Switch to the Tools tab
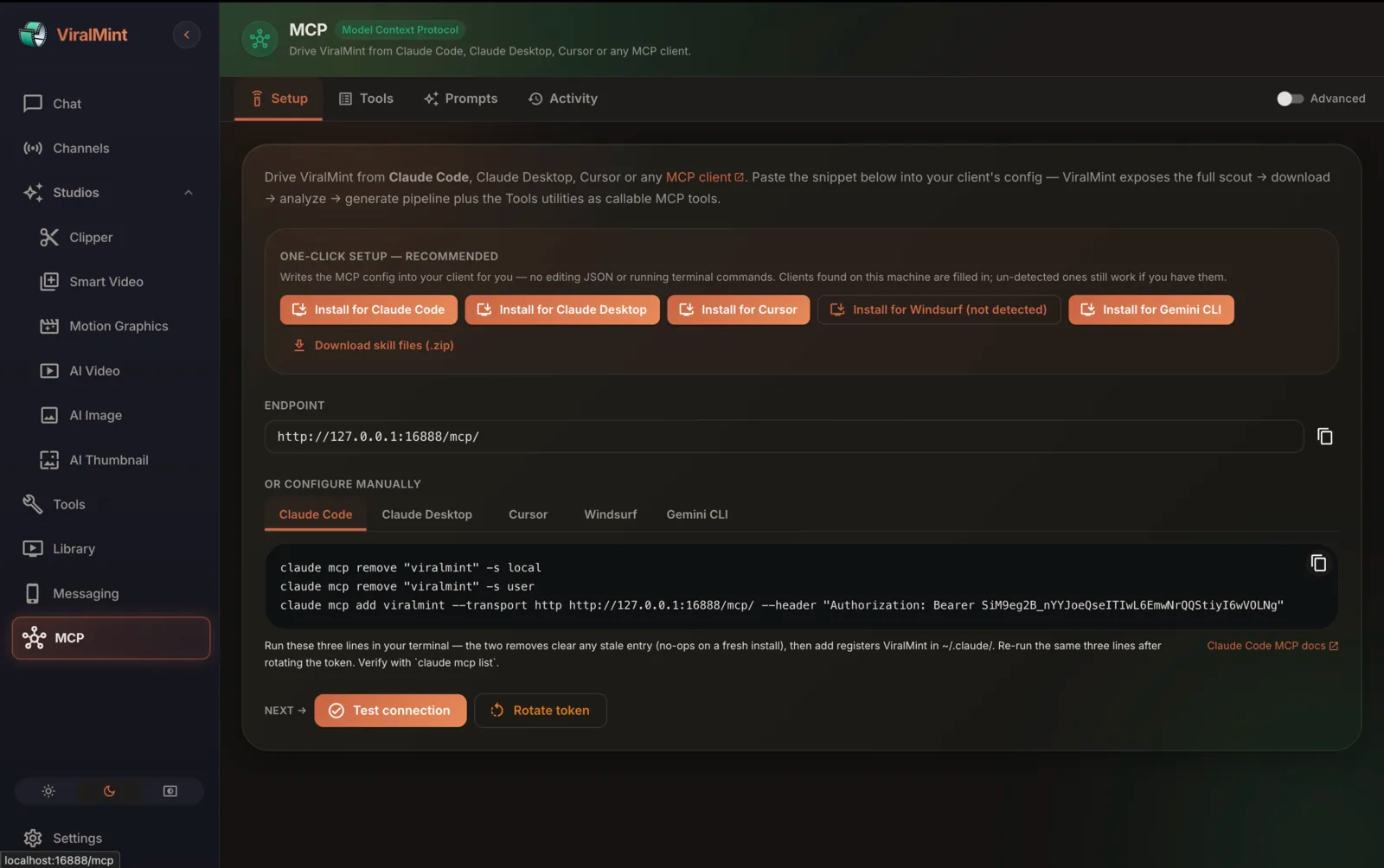The image size is (1384, 868). click(x=366, y=99)
